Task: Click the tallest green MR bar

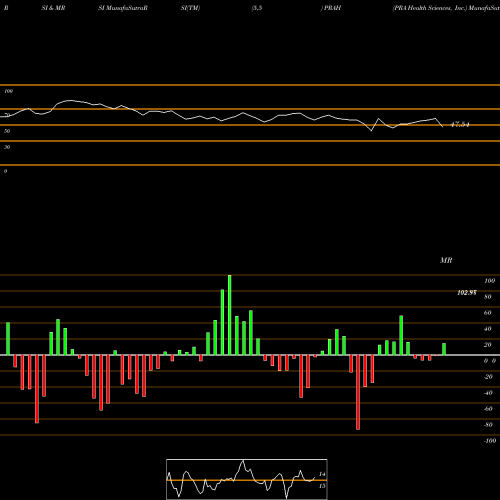Action: [230, 315]
